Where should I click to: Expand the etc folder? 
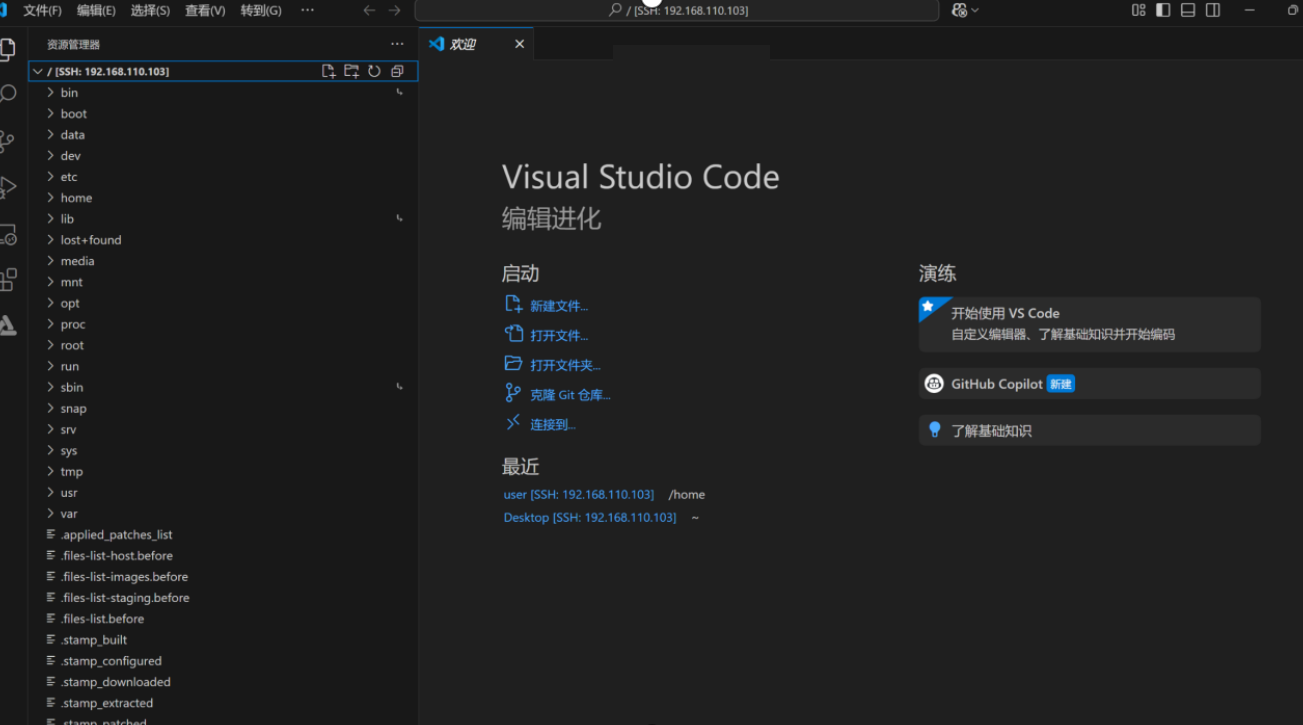[x=68, y=177]
